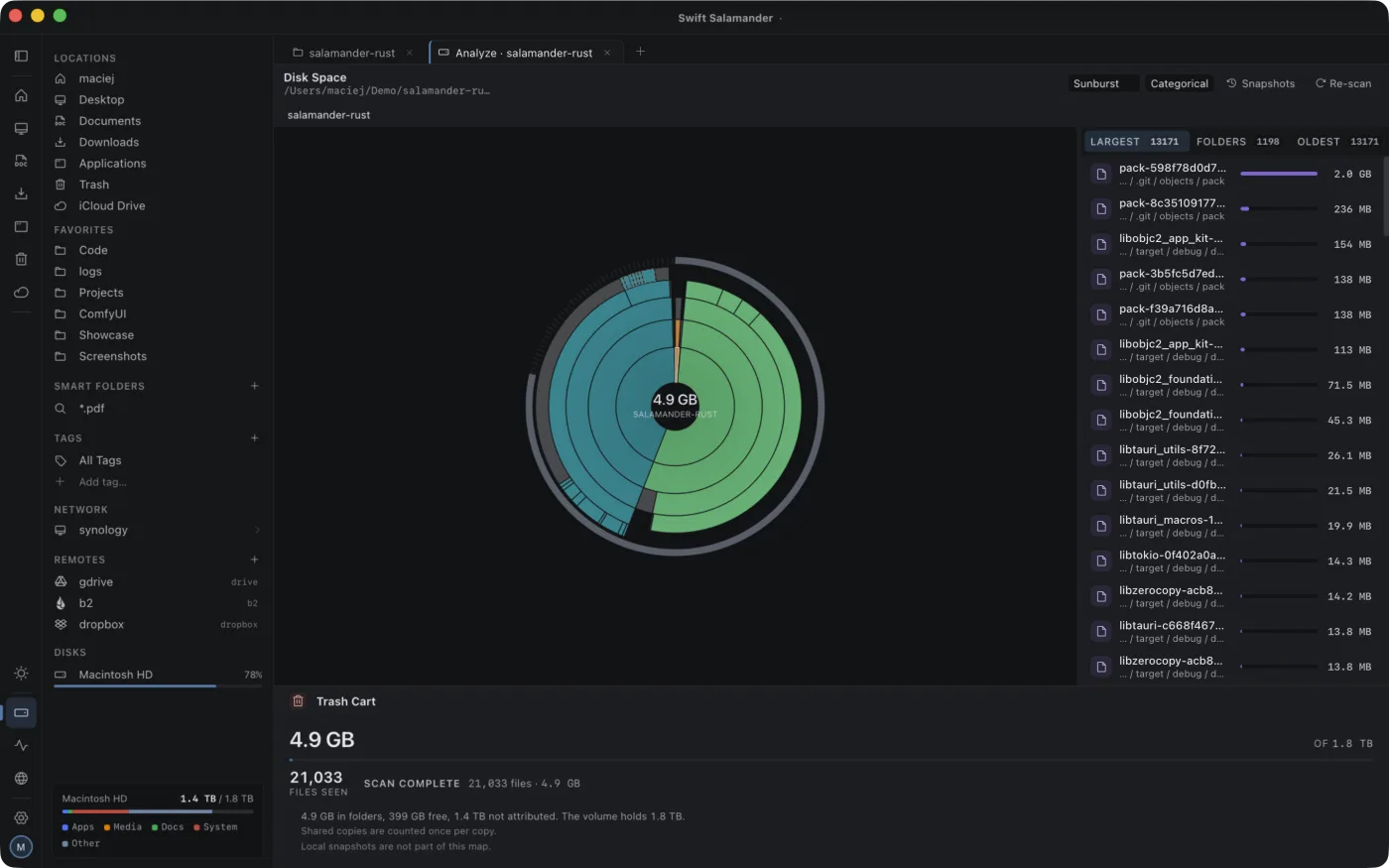Screen dimensions: 1389x868
Task: Add a new tag group plus button
Action: pos(254,437)
